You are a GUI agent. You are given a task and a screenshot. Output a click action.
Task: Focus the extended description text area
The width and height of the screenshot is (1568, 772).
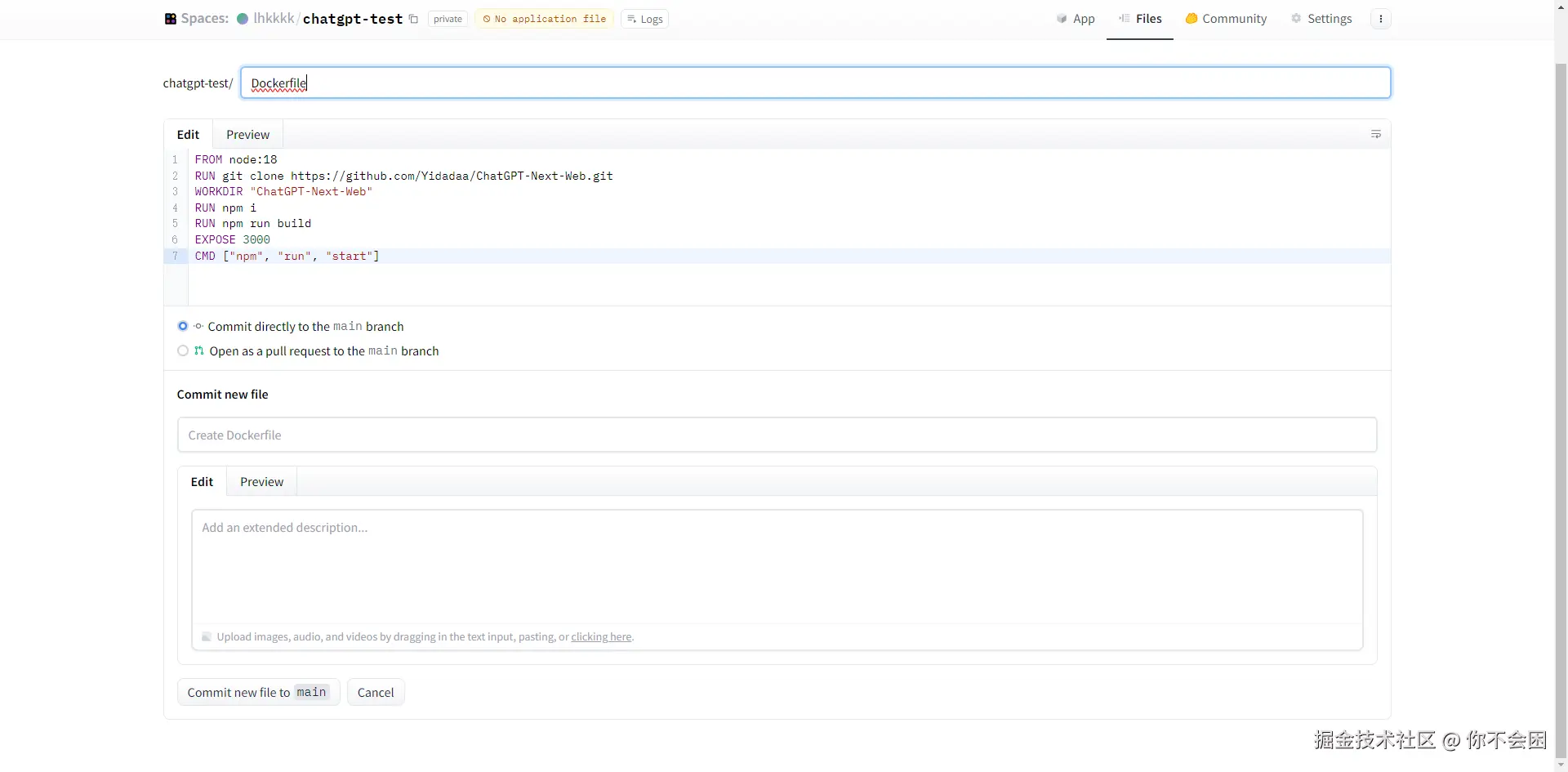click(x=777, y=567)
